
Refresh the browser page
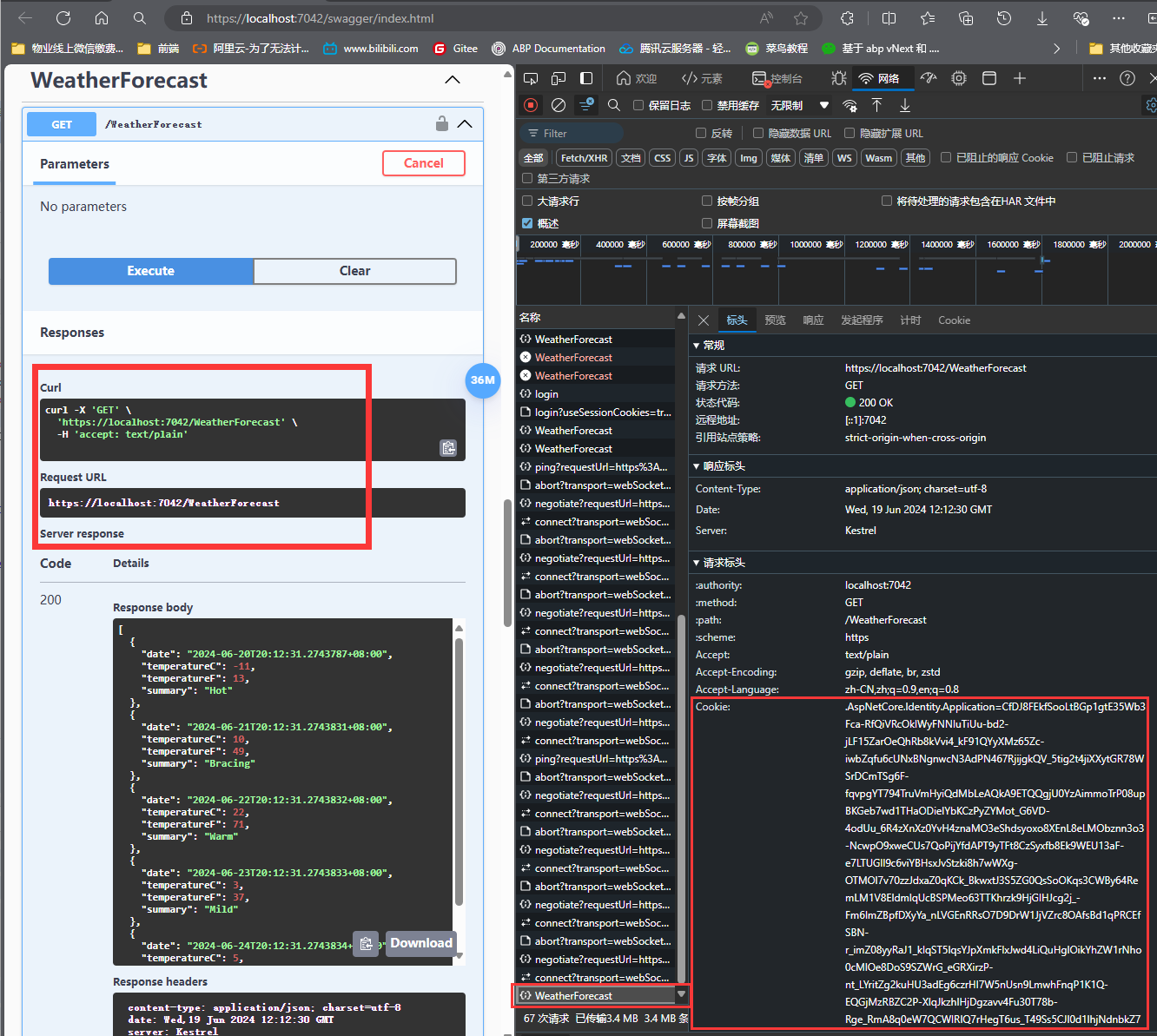tap(63, 18)
